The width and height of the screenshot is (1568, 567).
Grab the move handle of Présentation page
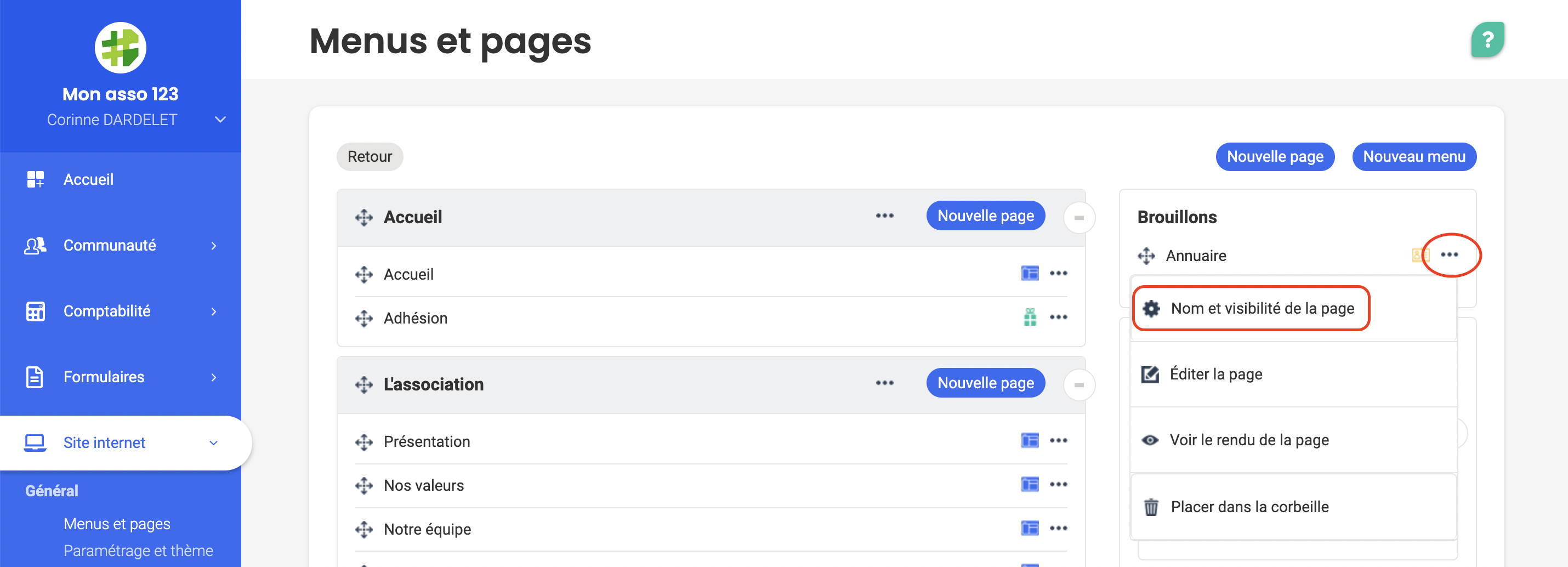tap(364, 442)
